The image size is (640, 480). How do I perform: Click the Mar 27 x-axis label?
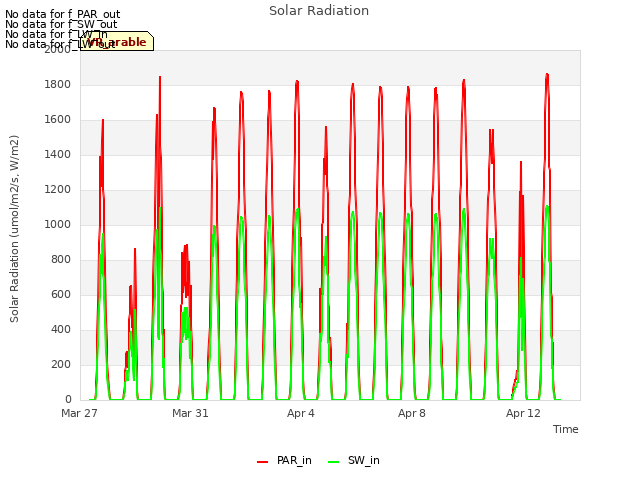click(79, 413)
